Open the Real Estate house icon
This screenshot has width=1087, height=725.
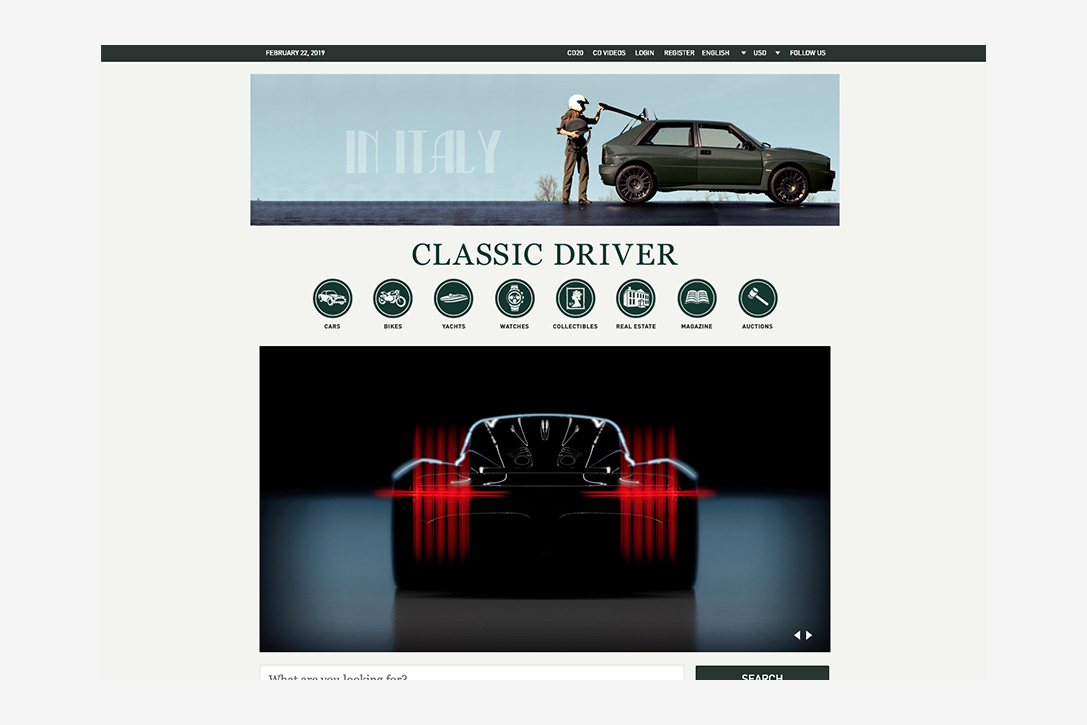[x=636, y=299]
